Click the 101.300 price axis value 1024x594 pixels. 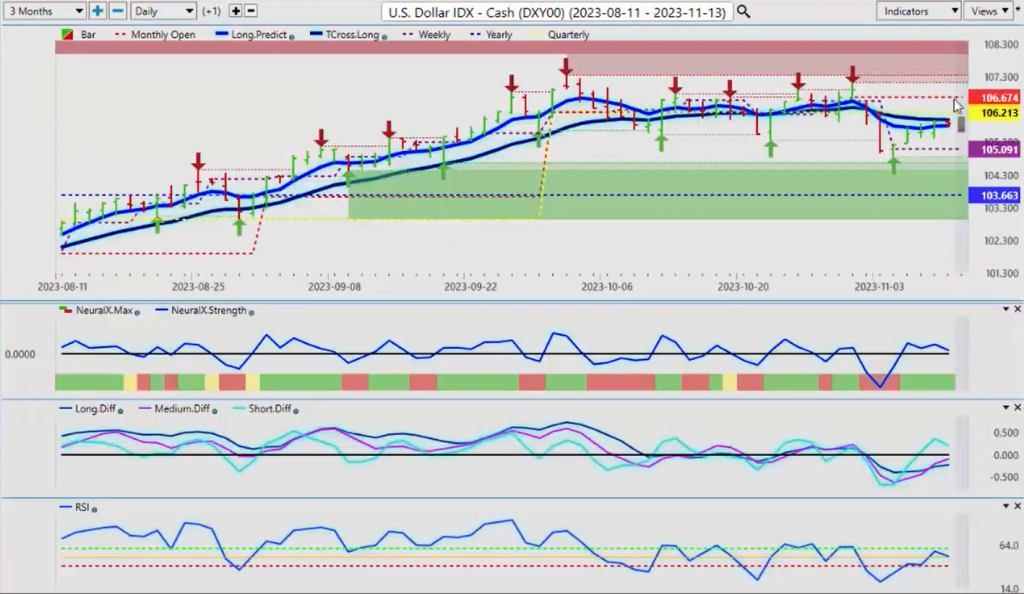click(1000, 274)
